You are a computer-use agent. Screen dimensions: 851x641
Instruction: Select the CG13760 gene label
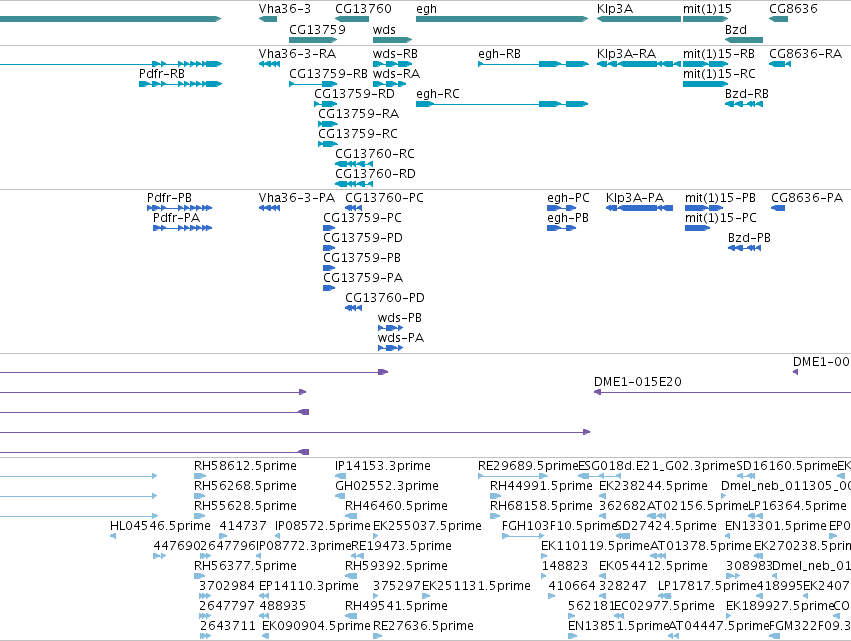click(x=363, y=9)
